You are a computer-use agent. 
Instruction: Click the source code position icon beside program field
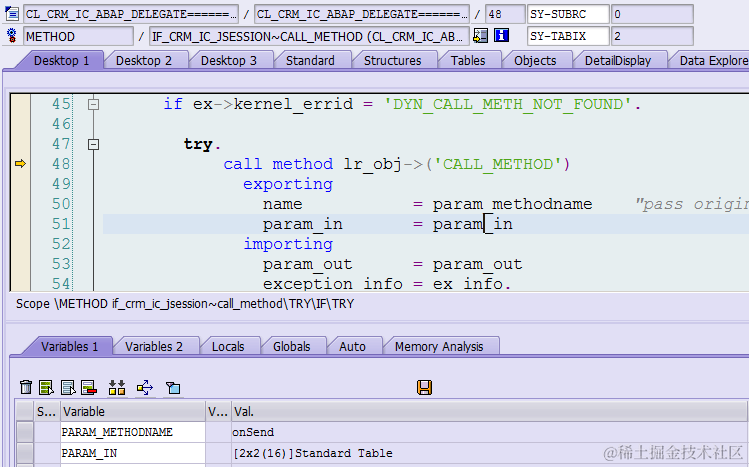pos(11,14)
